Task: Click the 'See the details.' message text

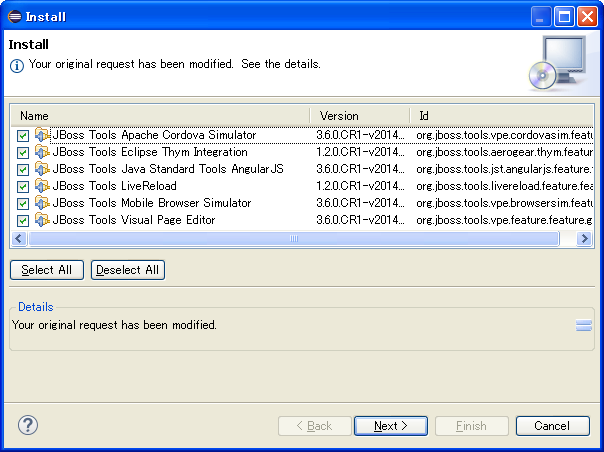Action: [281, 64]
